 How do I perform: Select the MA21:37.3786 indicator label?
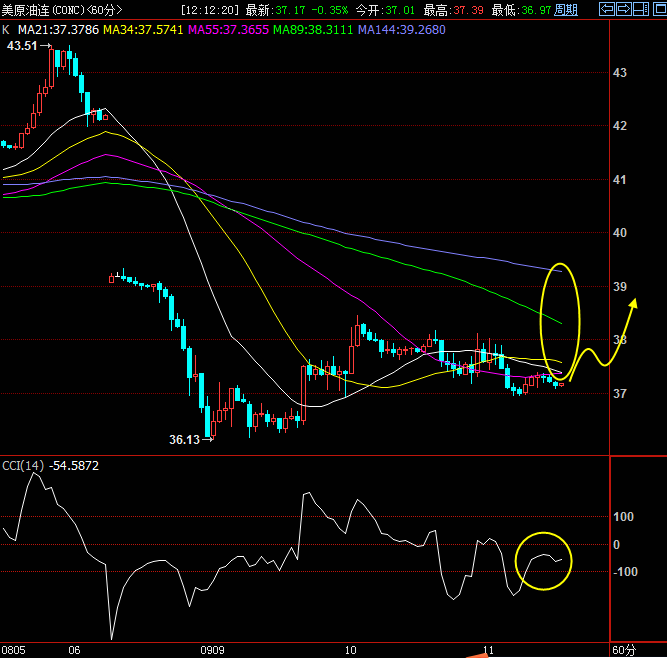pyautogui.click(x=58, y=30)
